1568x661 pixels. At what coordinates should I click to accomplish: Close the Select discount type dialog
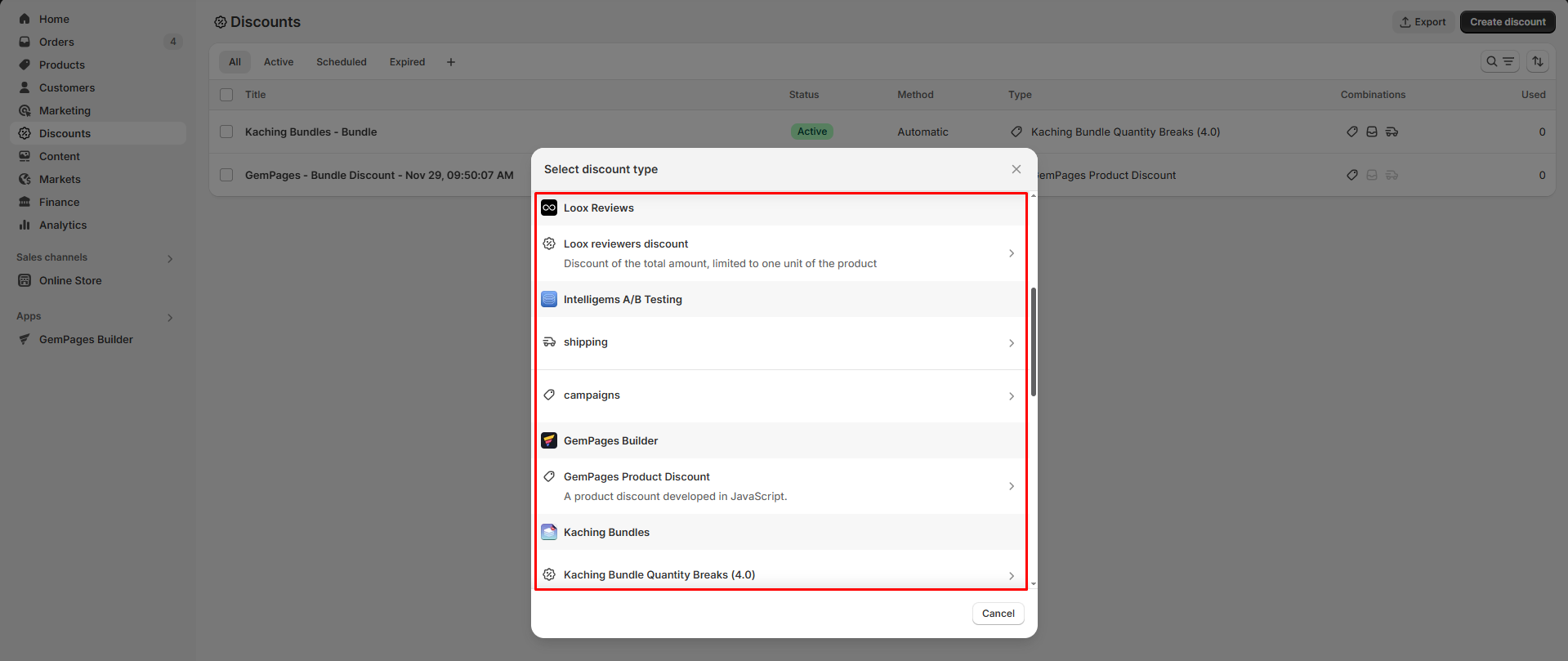point(1016,169)
